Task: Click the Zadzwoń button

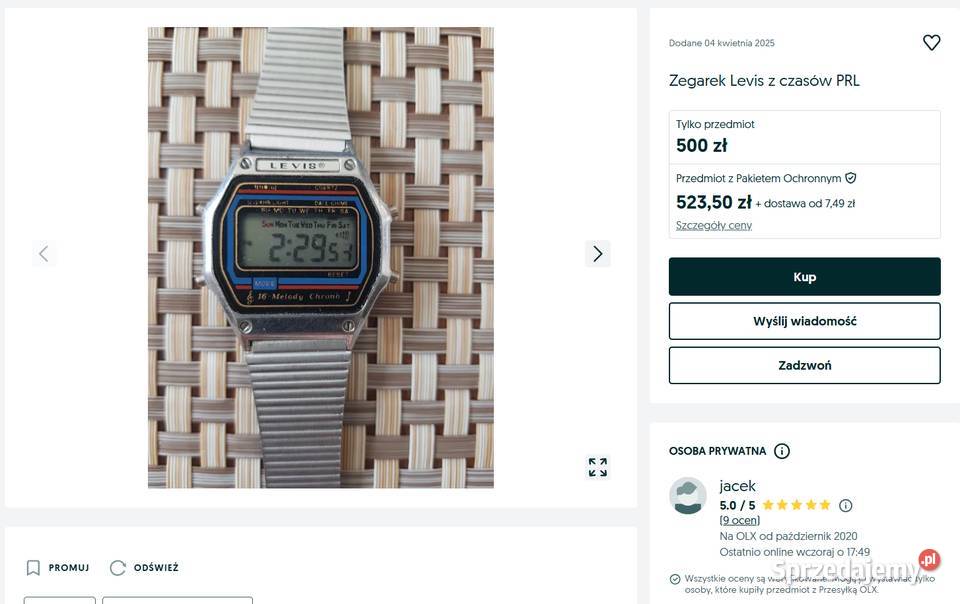Action: [x=804, y=365]
